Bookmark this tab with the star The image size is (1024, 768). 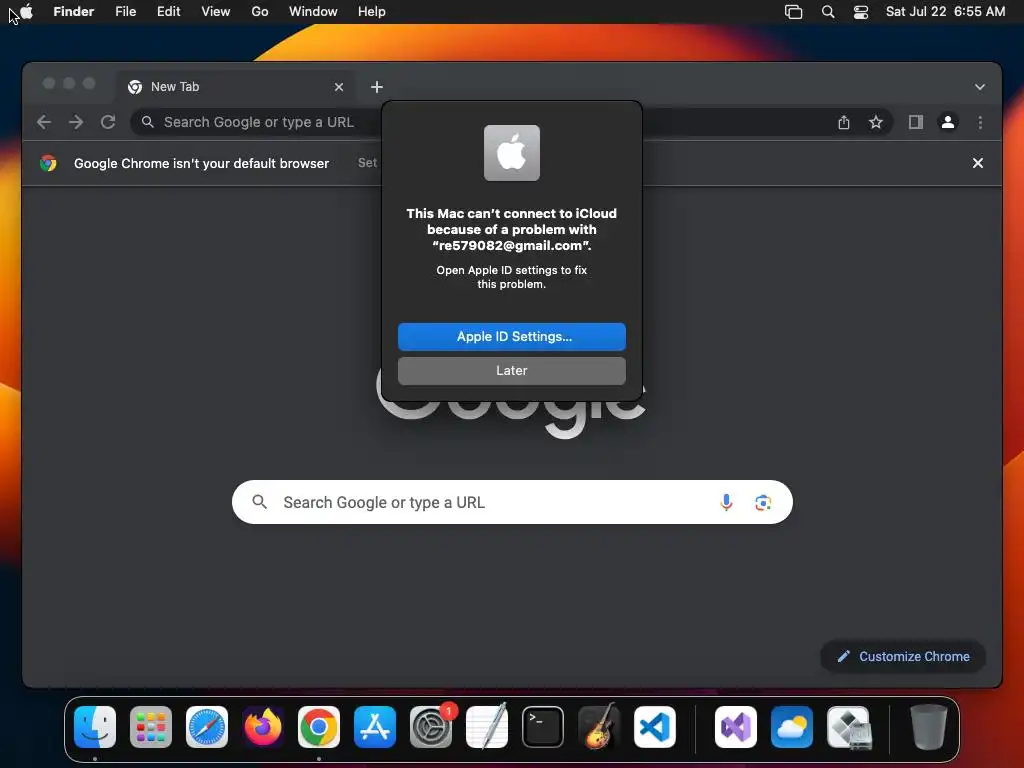876,122
